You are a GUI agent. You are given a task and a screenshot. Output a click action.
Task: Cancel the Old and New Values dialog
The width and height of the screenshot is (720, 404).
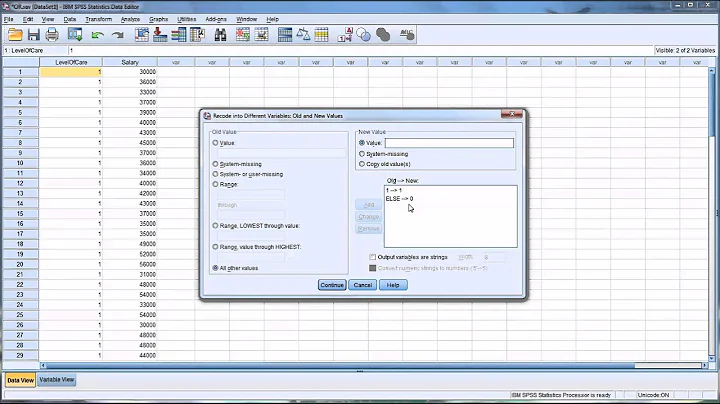363,285
